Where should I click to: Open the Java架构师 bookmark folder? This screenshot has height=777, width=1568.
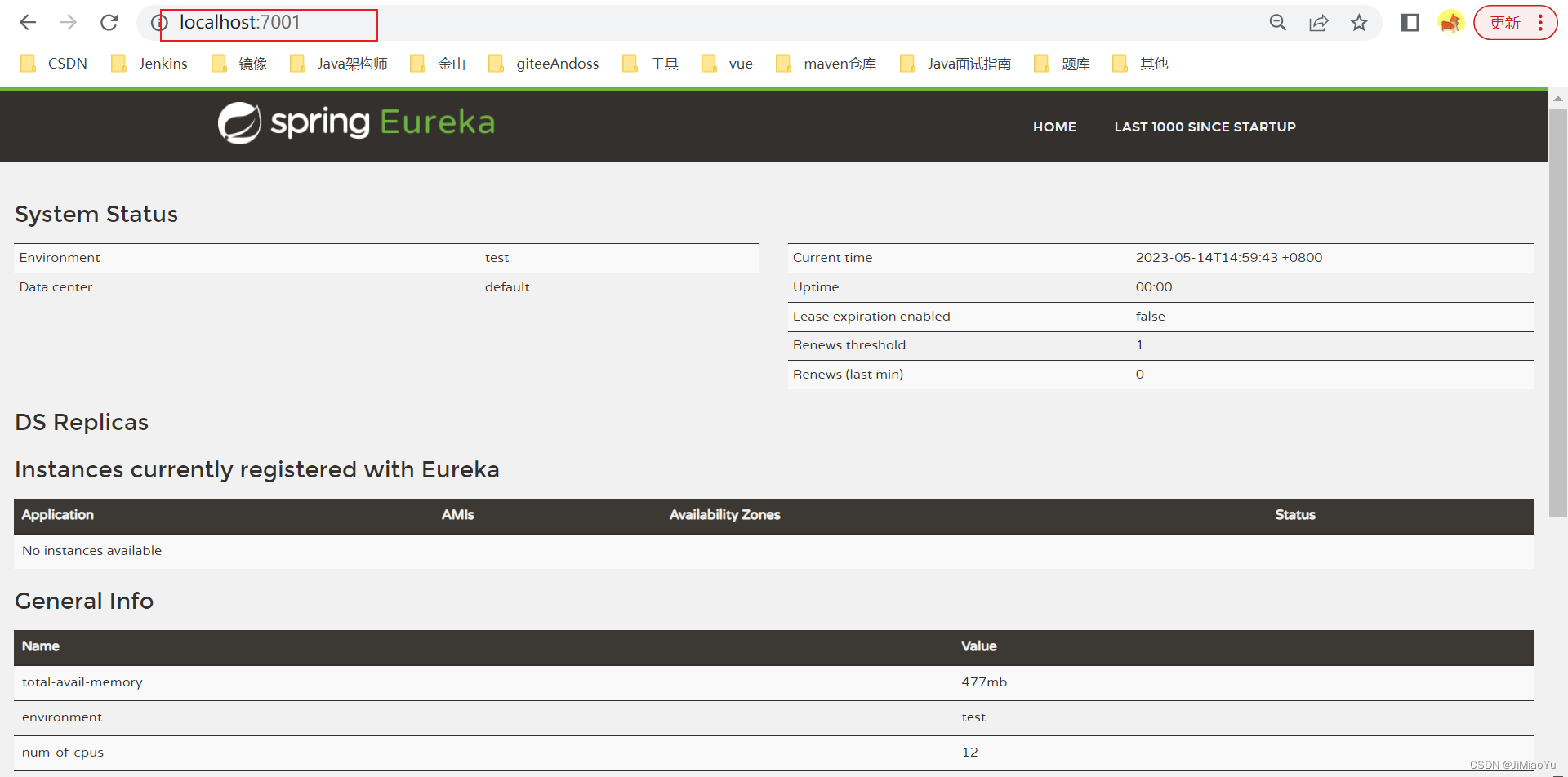339,64
